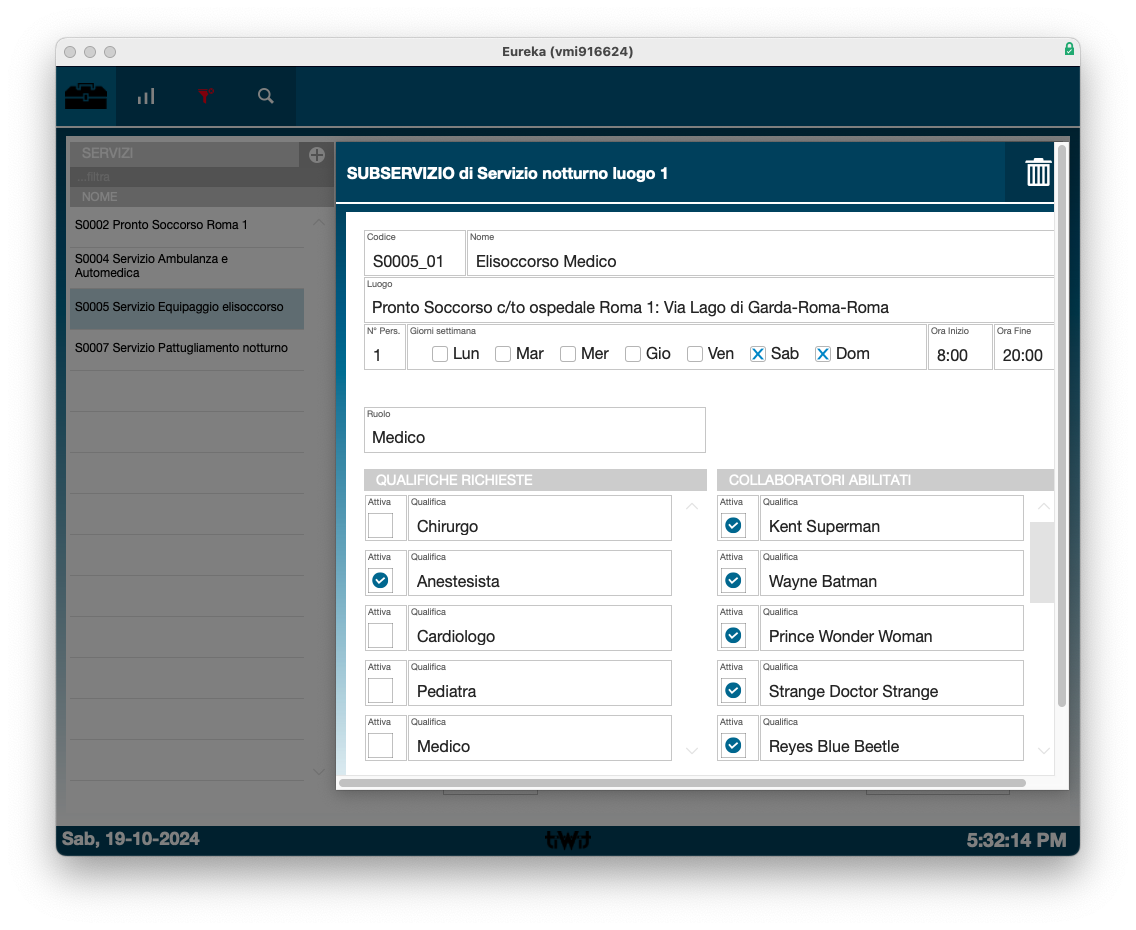Edit the Nome field Elisoccorso Medico
Image resolution: width=1136 pixels, height=930 pixels.
pyautogui.click(x=761, y=253)
